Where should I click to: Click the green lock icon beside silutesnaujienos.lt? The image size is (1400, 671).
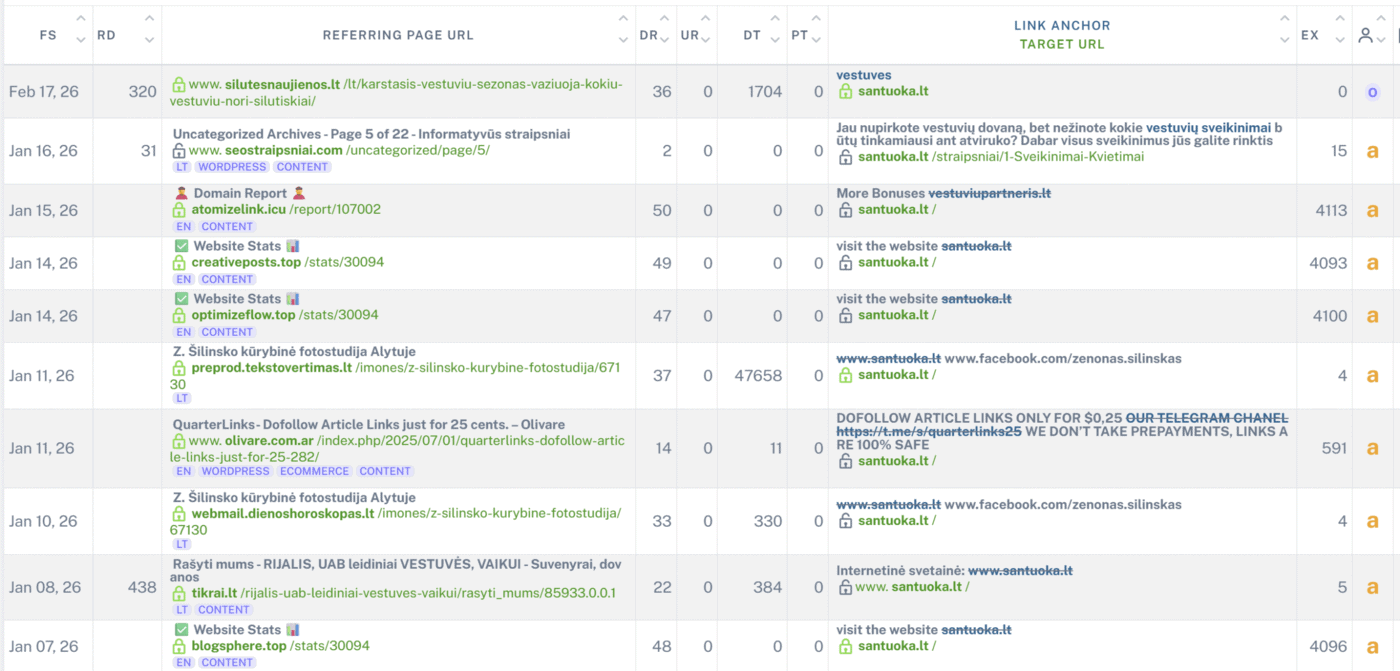(179, 85)
